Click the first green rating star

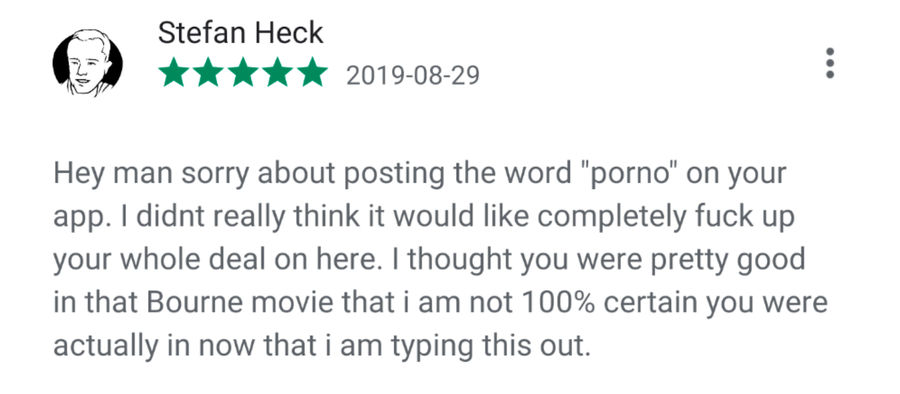coord(173,72)
